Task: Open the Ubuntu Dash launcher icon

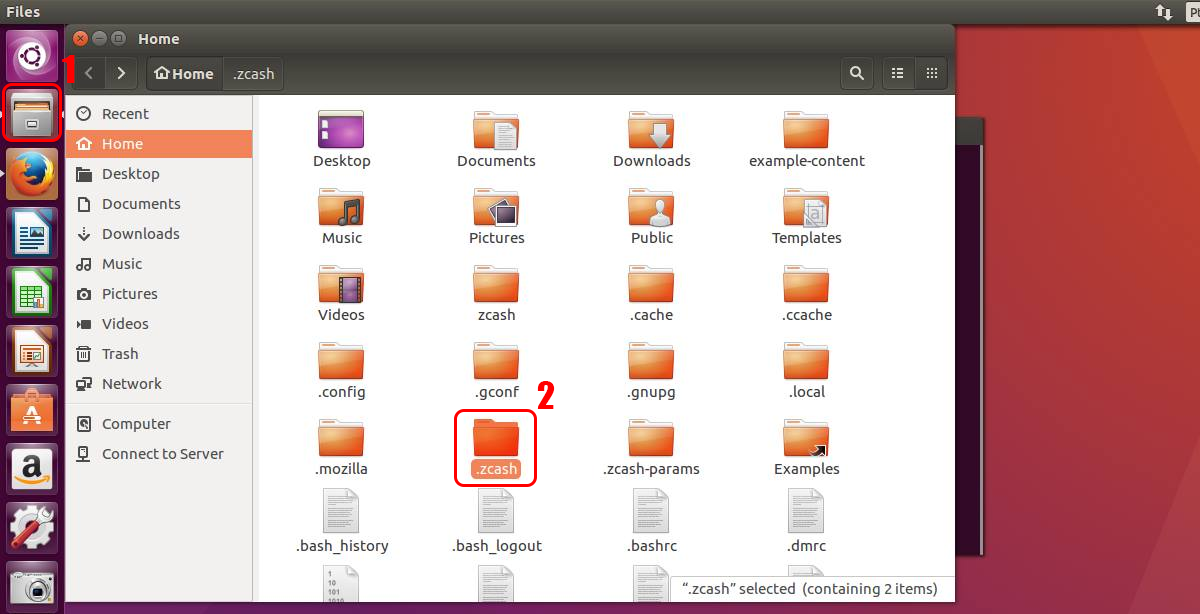Action: 33,56
